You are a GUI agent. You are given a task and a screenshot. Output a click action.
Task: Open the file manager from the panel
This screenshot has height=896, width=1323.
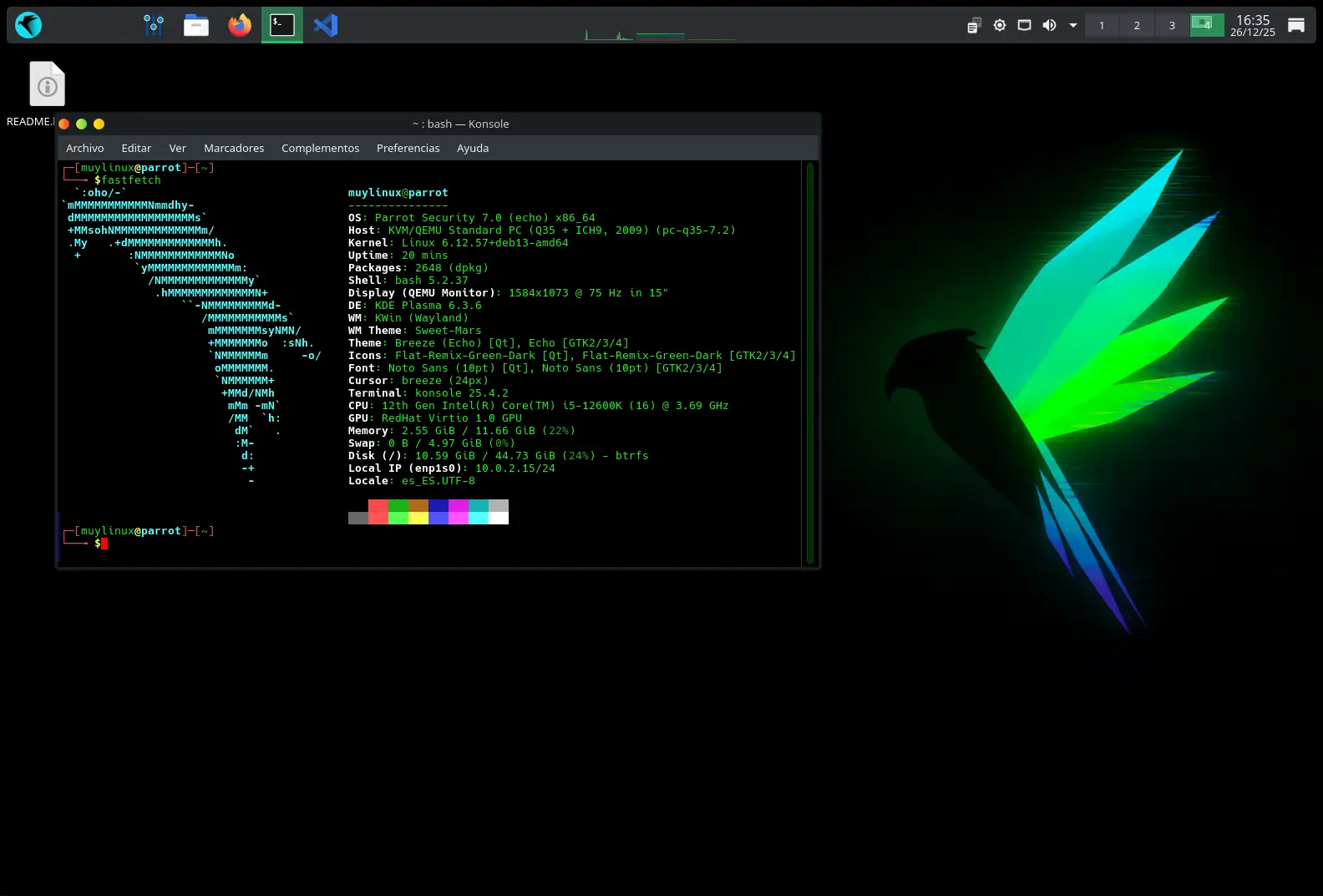point(196,25)
